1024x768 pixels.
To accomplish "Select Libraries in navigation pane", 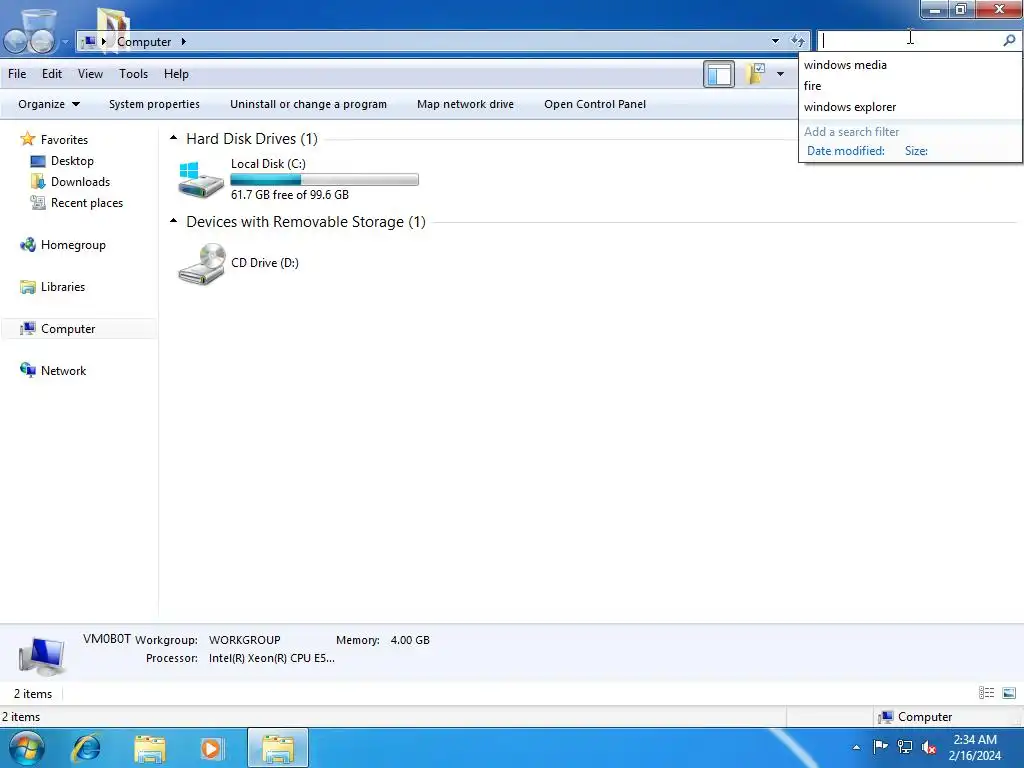I will tap(63, 287).
